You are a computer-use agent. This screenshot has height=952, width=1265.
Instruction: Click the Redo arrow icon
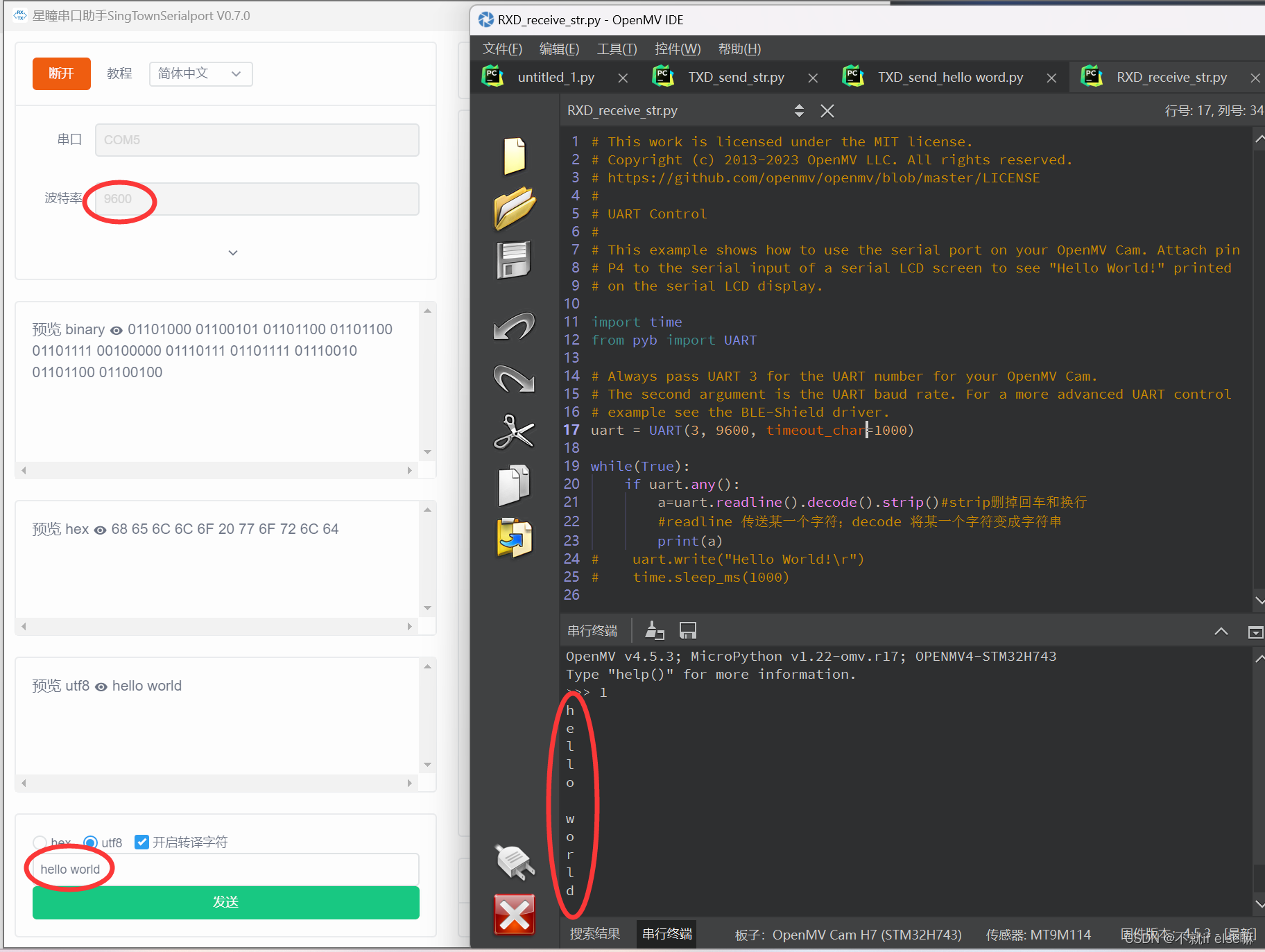point(514,378)
